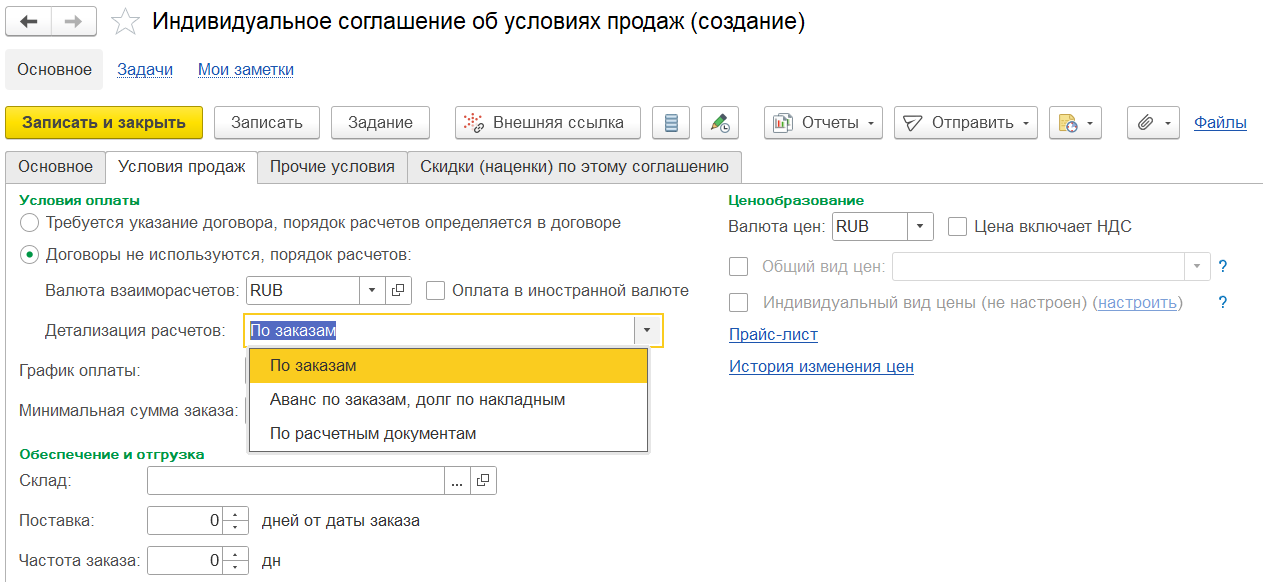Enable the general price type checkbox
Viewport: 1263px width, 582px height.
739,266
